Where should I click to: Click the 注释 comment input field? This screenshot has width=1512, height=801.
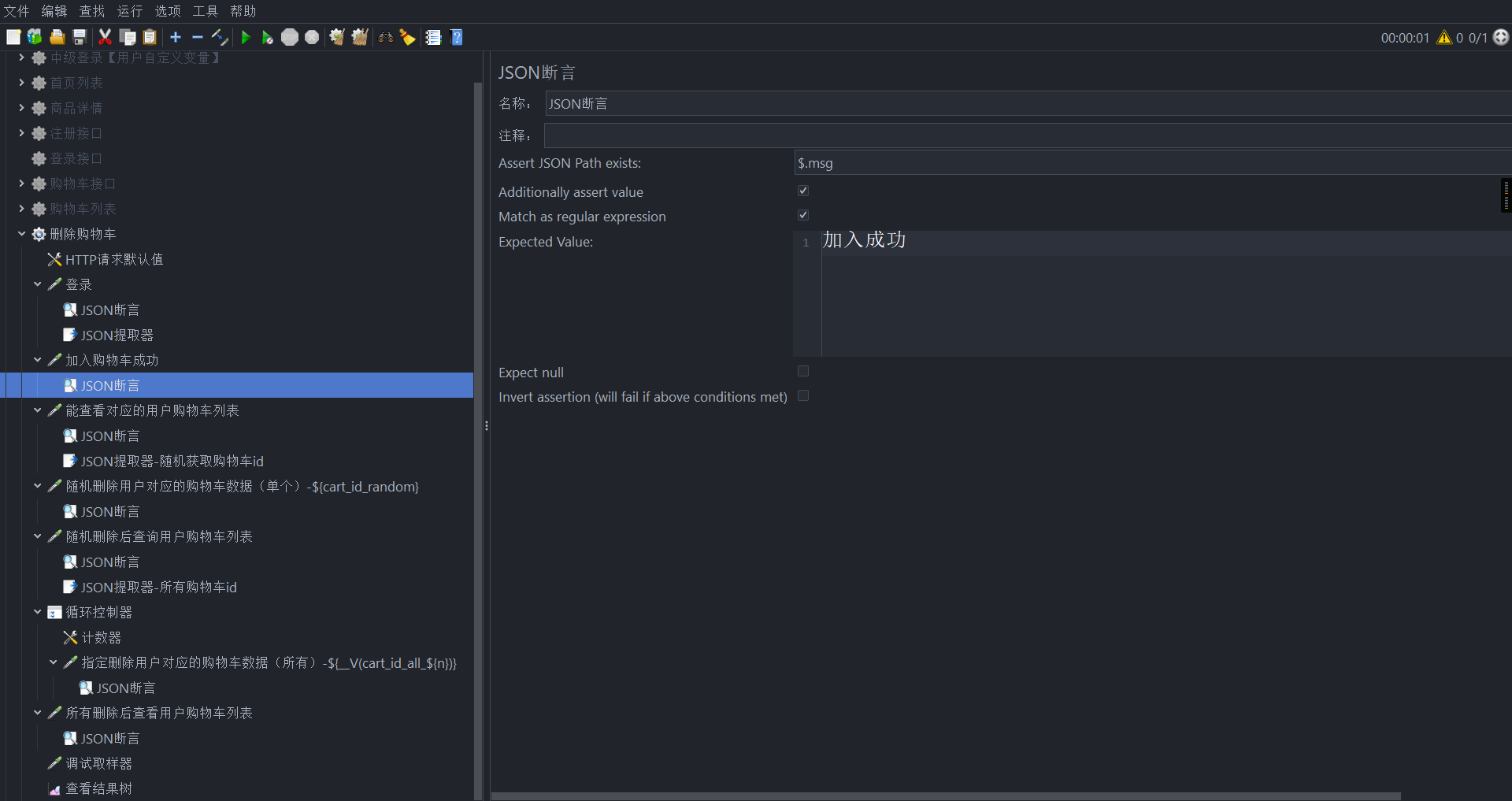pyautogui.click(x=1028, y=135)
